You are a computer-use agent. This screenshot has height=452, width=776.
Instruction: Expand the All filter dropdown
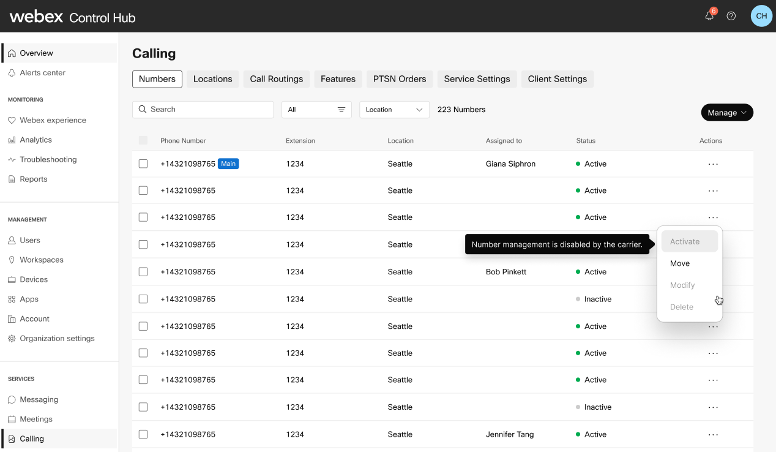pyautogui.click(x=316, y=110)
